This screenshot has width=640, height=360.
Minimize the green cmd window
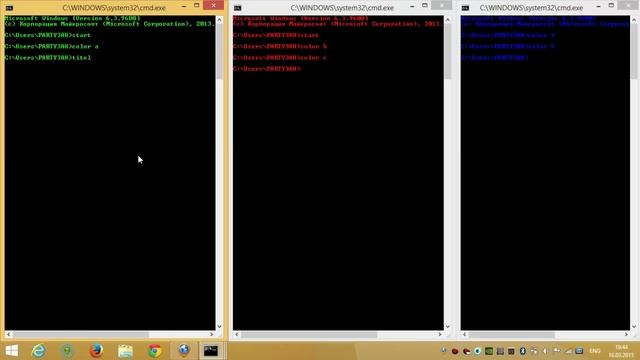[x=184, y=6]
